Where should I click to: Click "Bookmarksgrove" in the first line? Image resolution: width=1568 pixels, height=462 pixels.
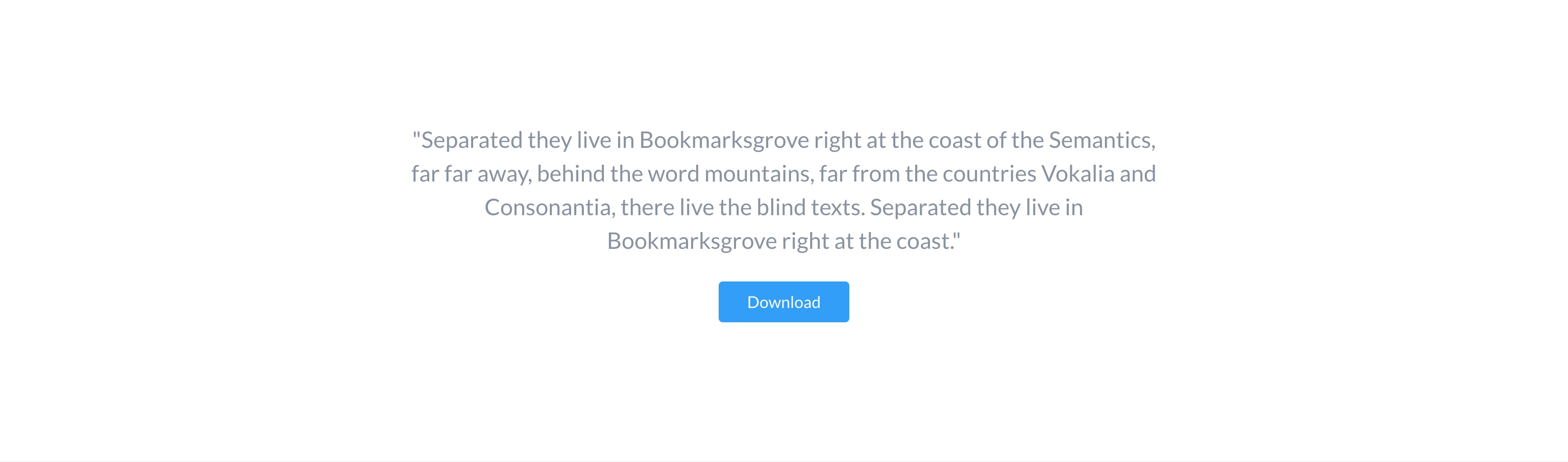coord(724,140)
